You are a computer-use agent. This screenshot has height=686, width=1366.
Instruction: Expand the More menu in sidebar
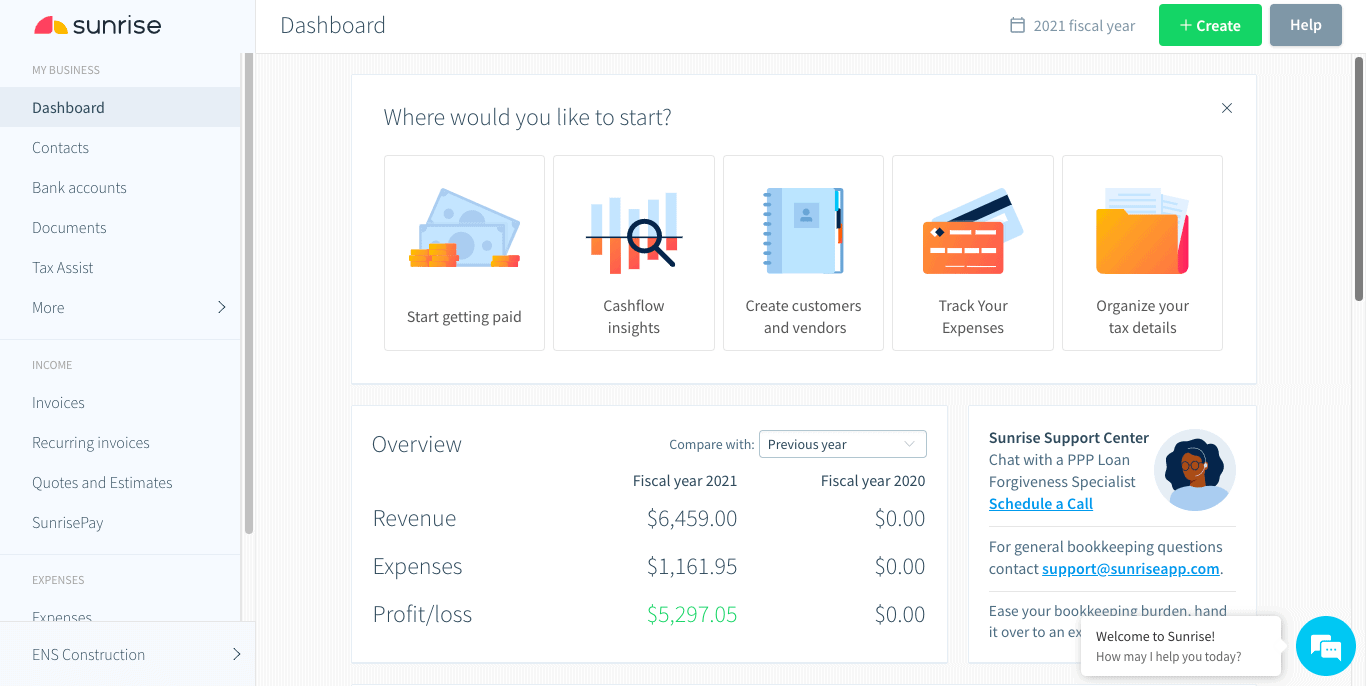[x=120, y=308]
